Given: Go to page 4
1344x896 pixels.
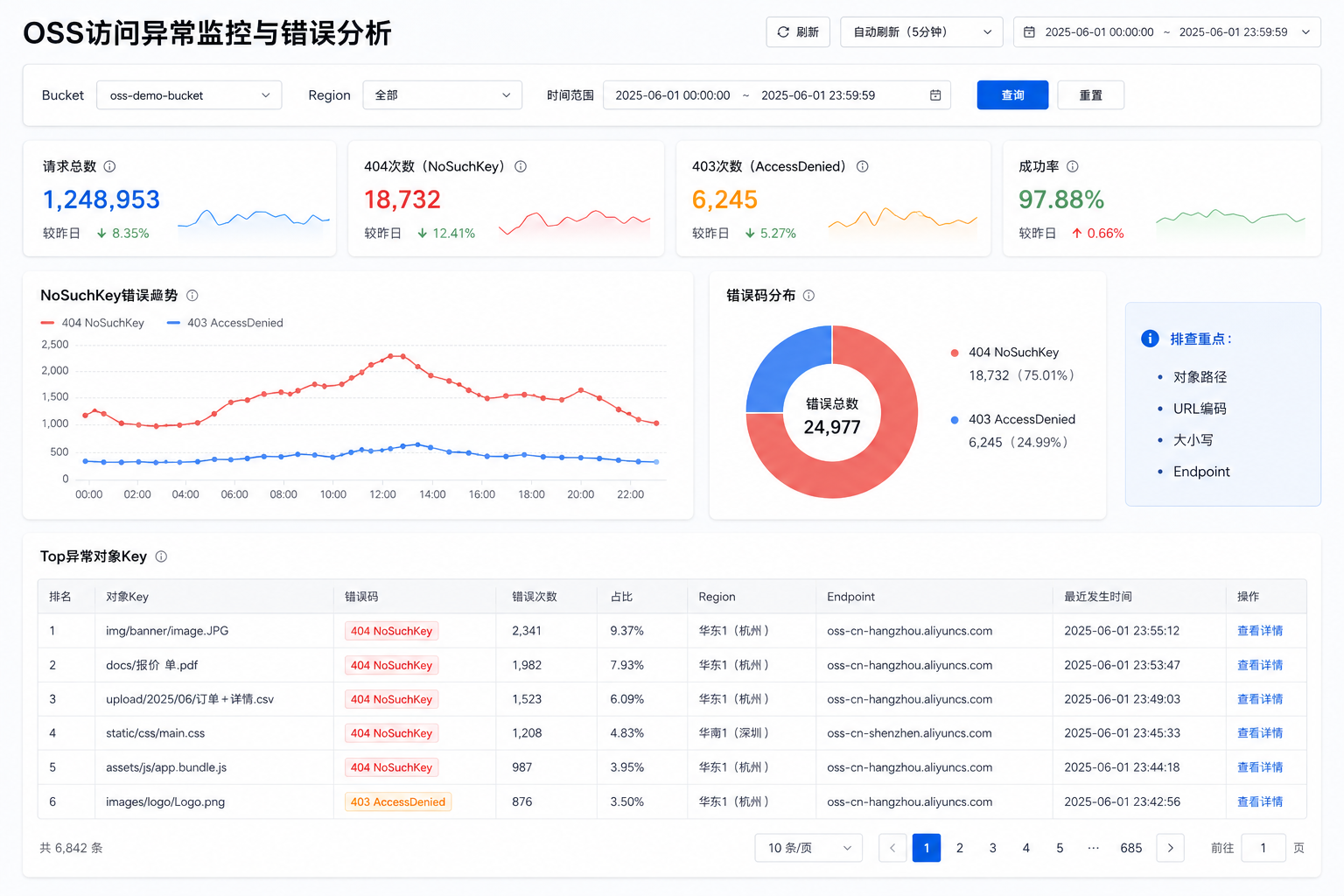Looking at the screenshot, I should point(1026,848).
